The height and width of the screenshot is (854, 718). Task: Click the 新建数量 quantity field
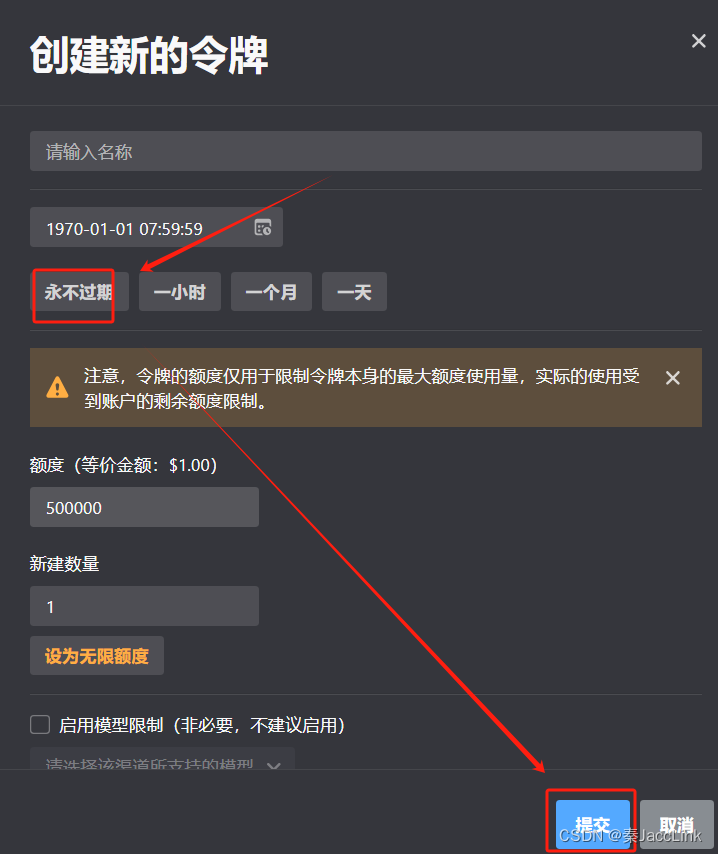pos(144,606)
